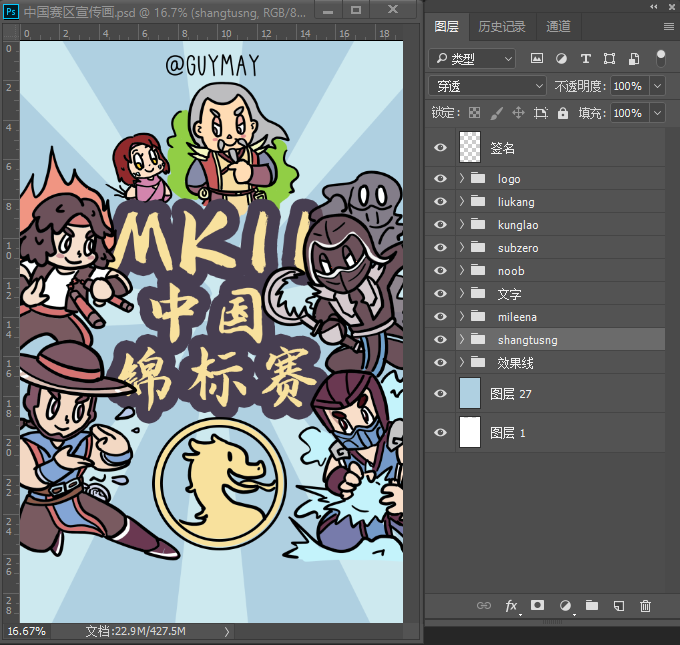Select the 效果线 group name
The width and height of the screenshot is (680, 645).
tap(515, 363)
